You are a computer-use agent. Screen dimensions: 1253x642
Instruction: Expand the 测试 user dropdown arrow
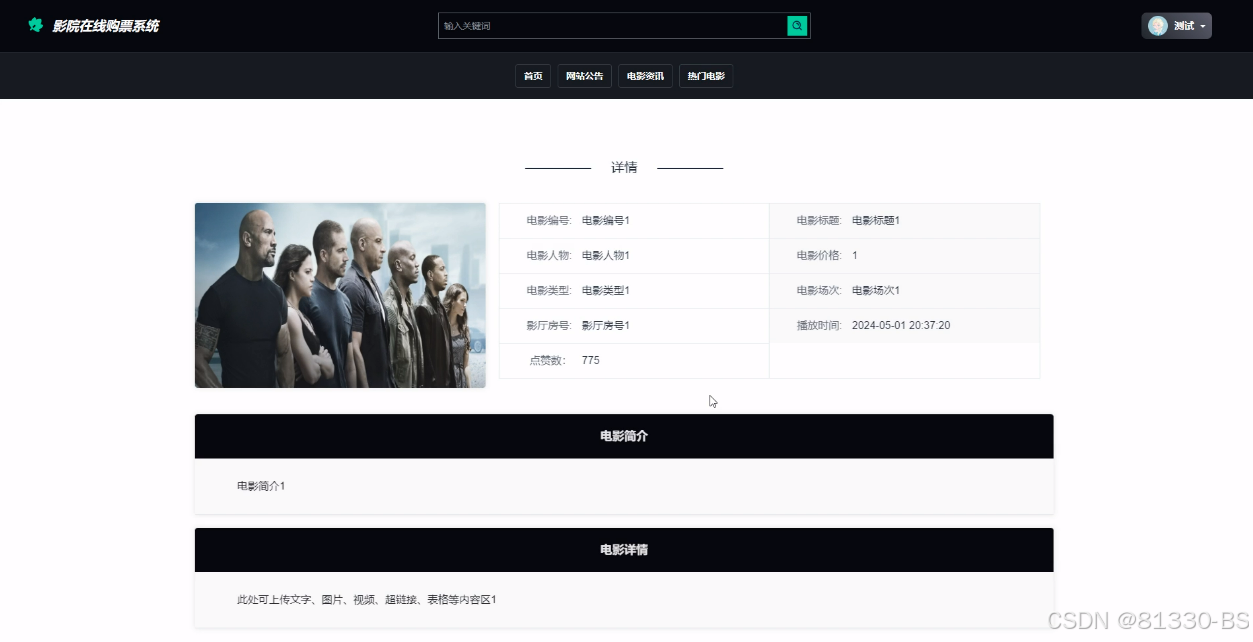tap(1202, 26)
